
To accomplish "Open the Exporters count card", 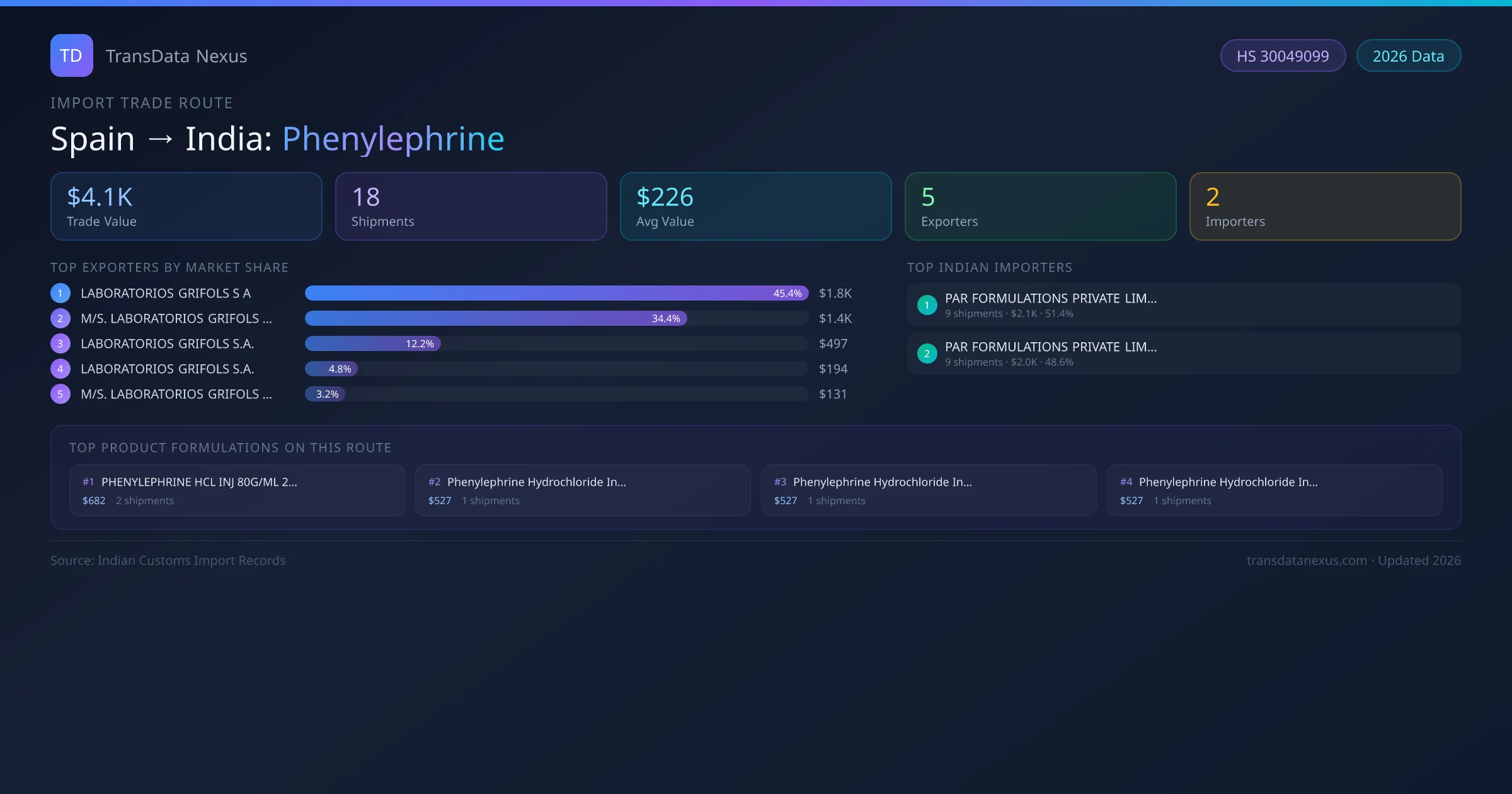I will click(1040, 206).
